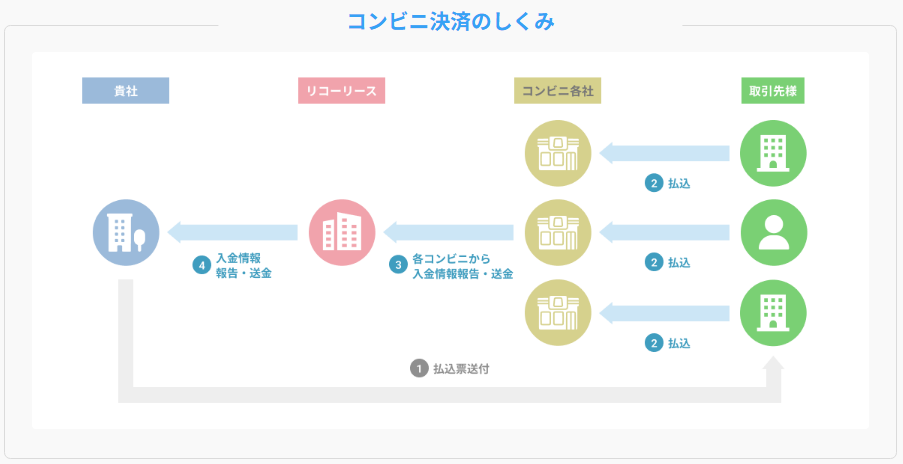Click the コンビニ決済のしくみ title

tap(451, 21)
